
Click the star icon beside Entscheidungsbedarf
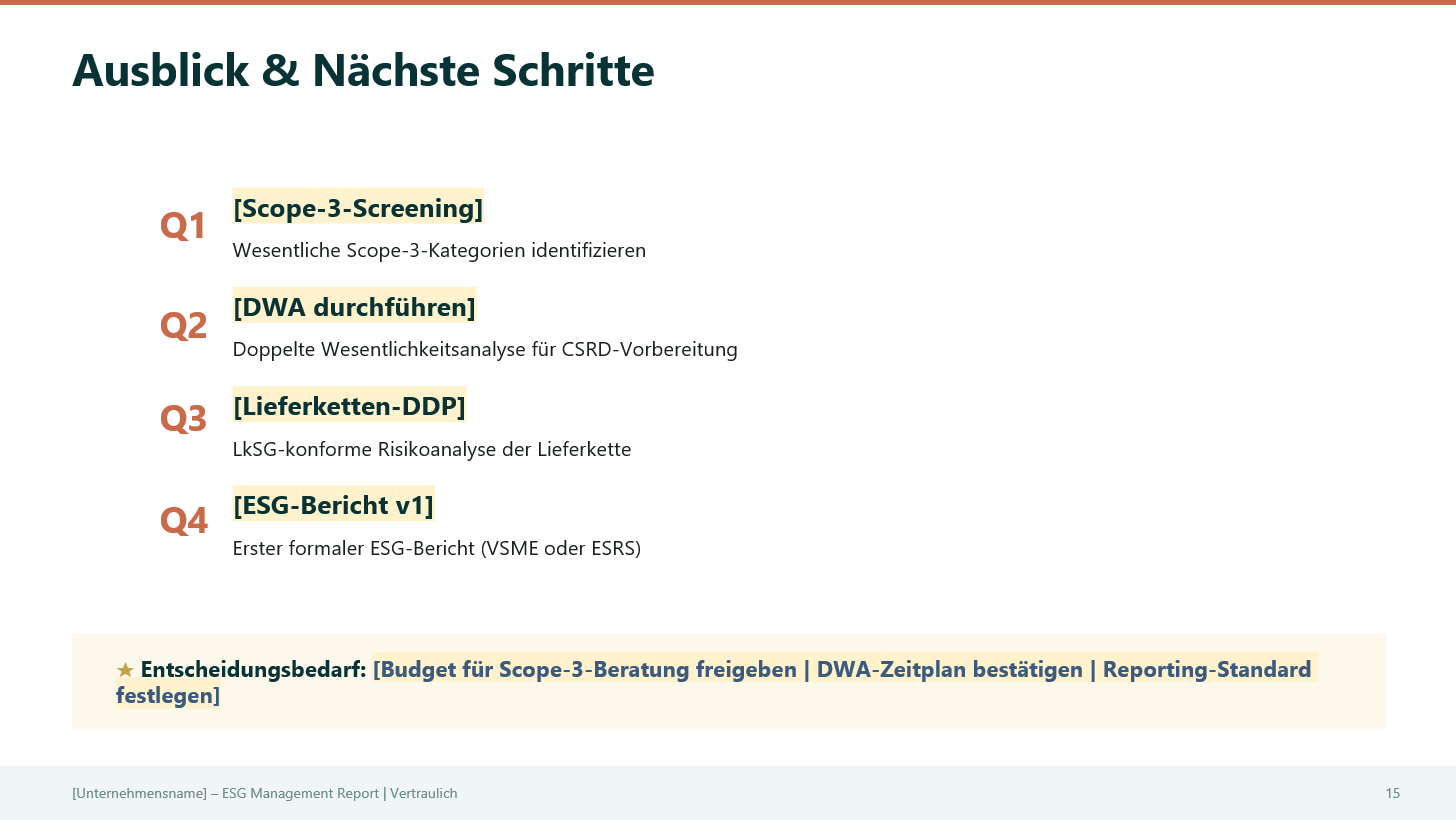click(x=126, y=669)
